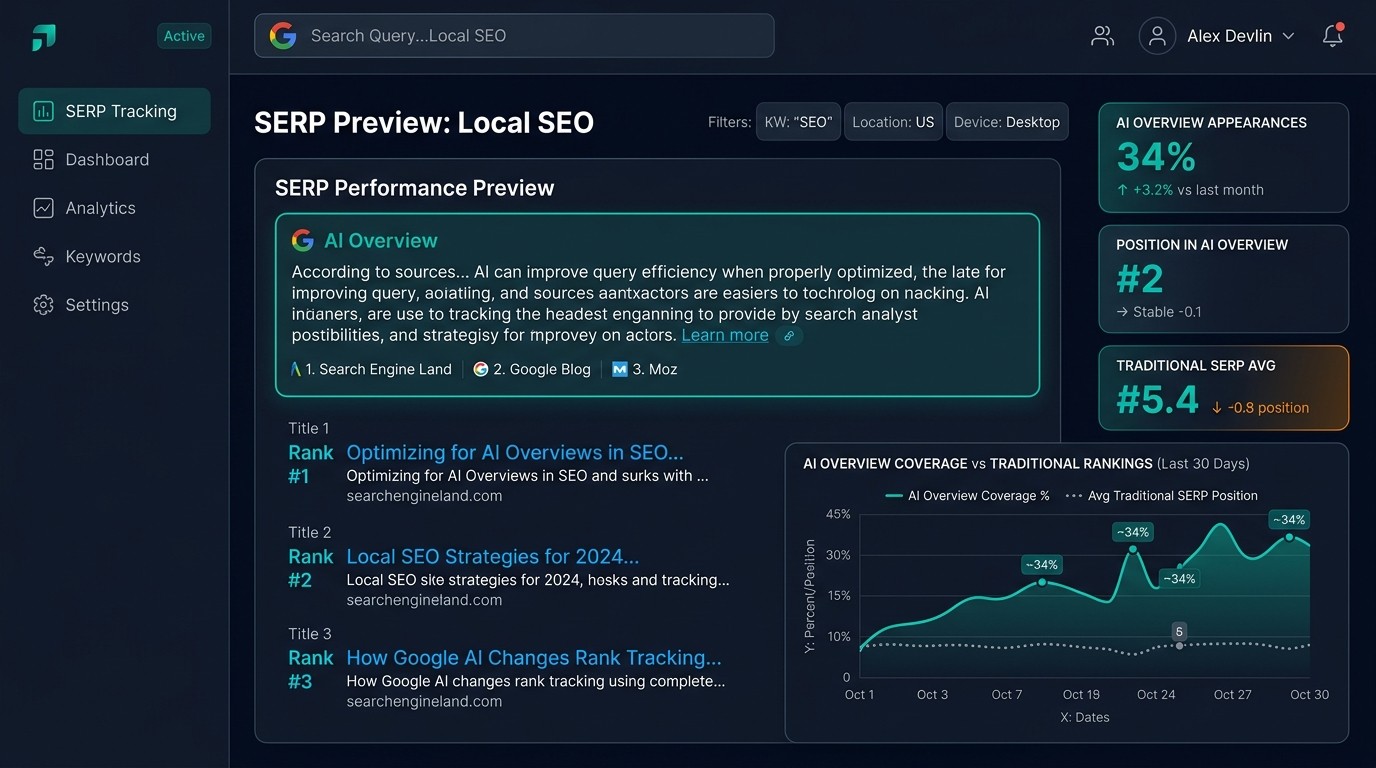Open the Analytics panel icon

pyautogui.click(x=42, y=208)
